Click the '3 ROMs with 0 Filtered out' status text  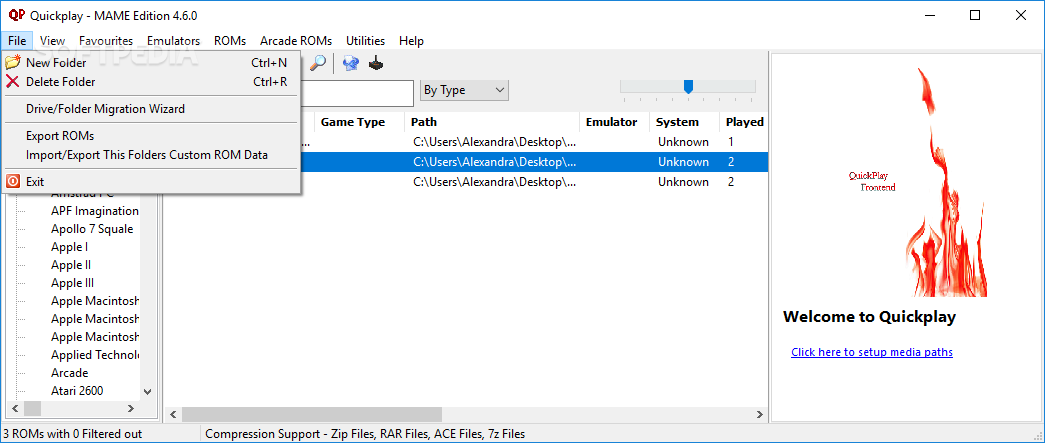click(73, 434)
